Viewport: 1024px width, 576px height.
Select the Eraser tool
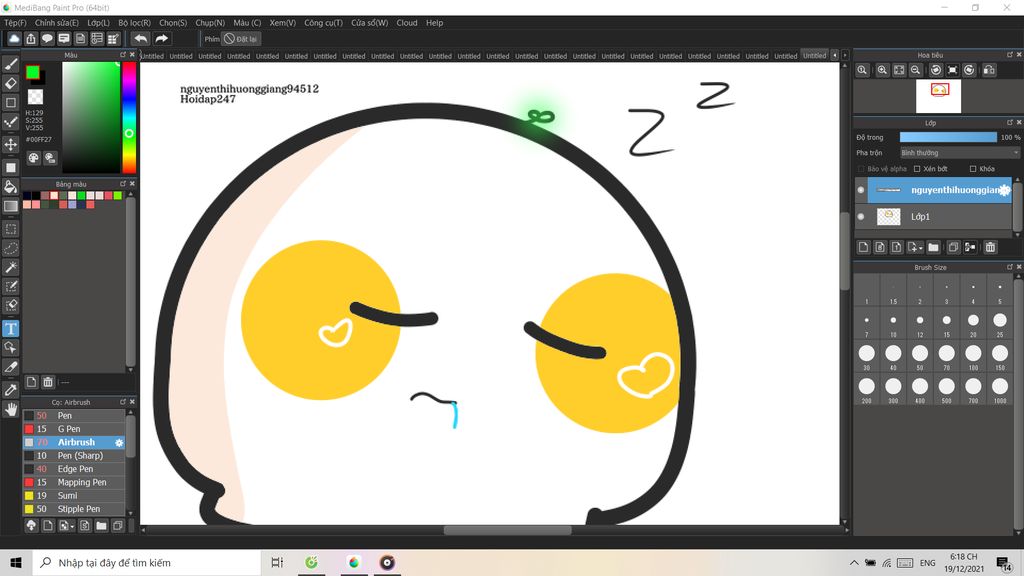pyautogui.click(x=10, y=83)
